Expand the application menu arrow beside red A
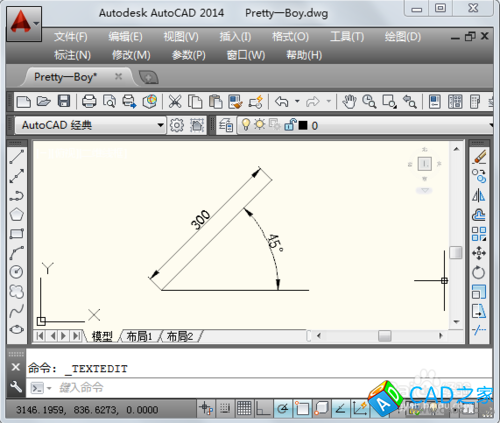 point(36,24)
